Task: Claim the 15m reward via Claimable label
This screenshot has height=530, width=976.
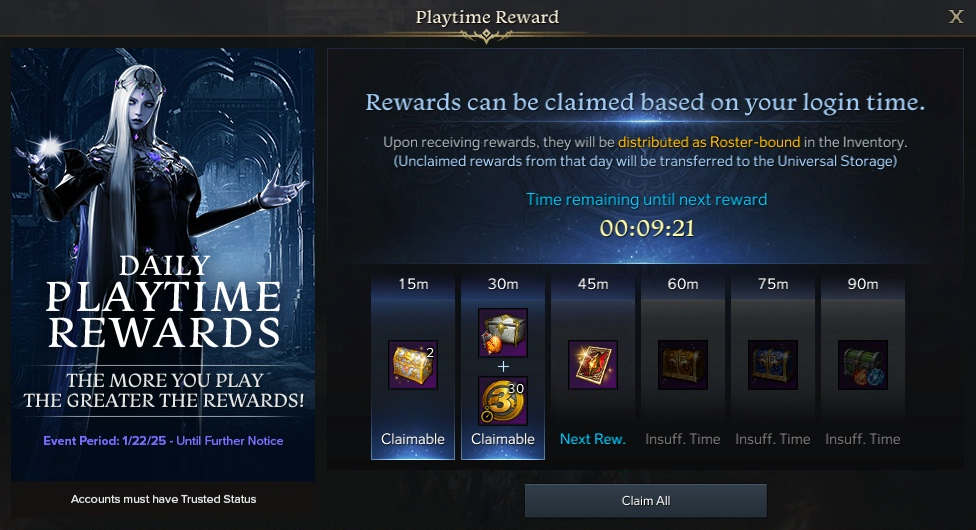Action: [x=413, y=439]
